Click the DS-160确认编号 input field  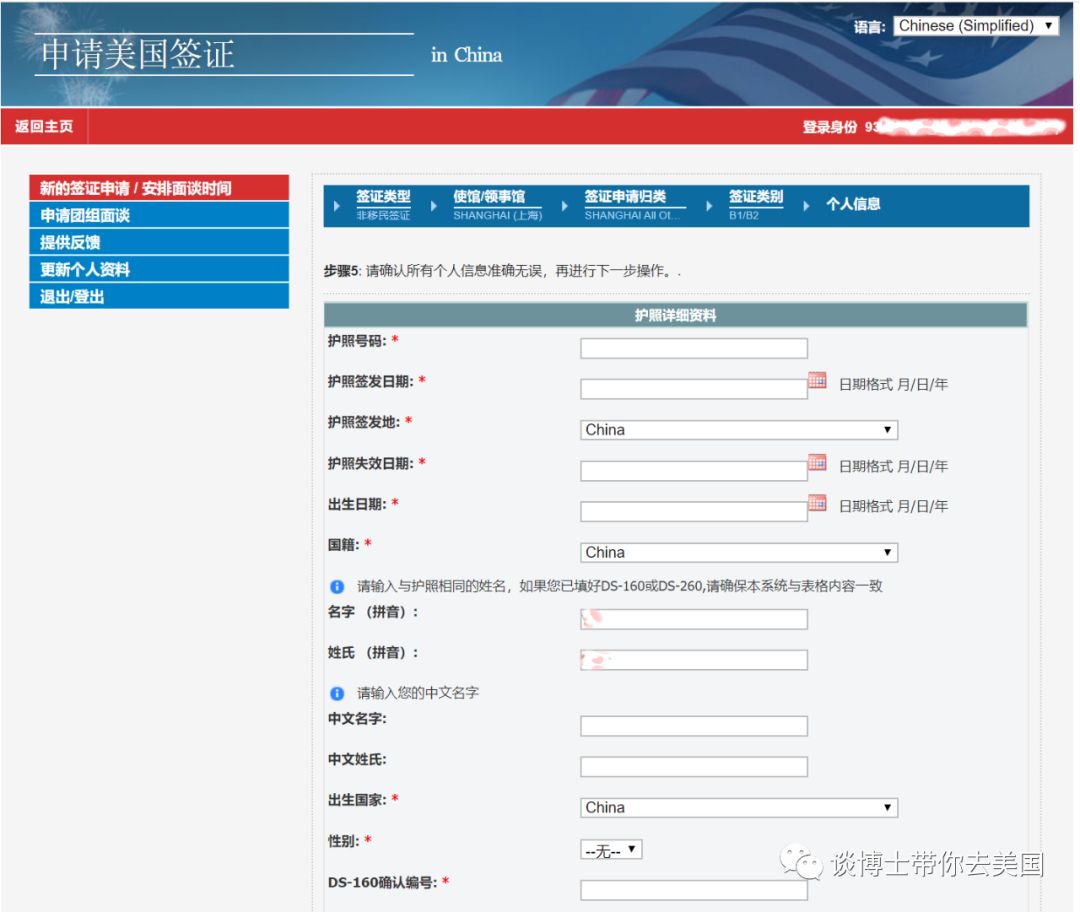coord(692,888)
